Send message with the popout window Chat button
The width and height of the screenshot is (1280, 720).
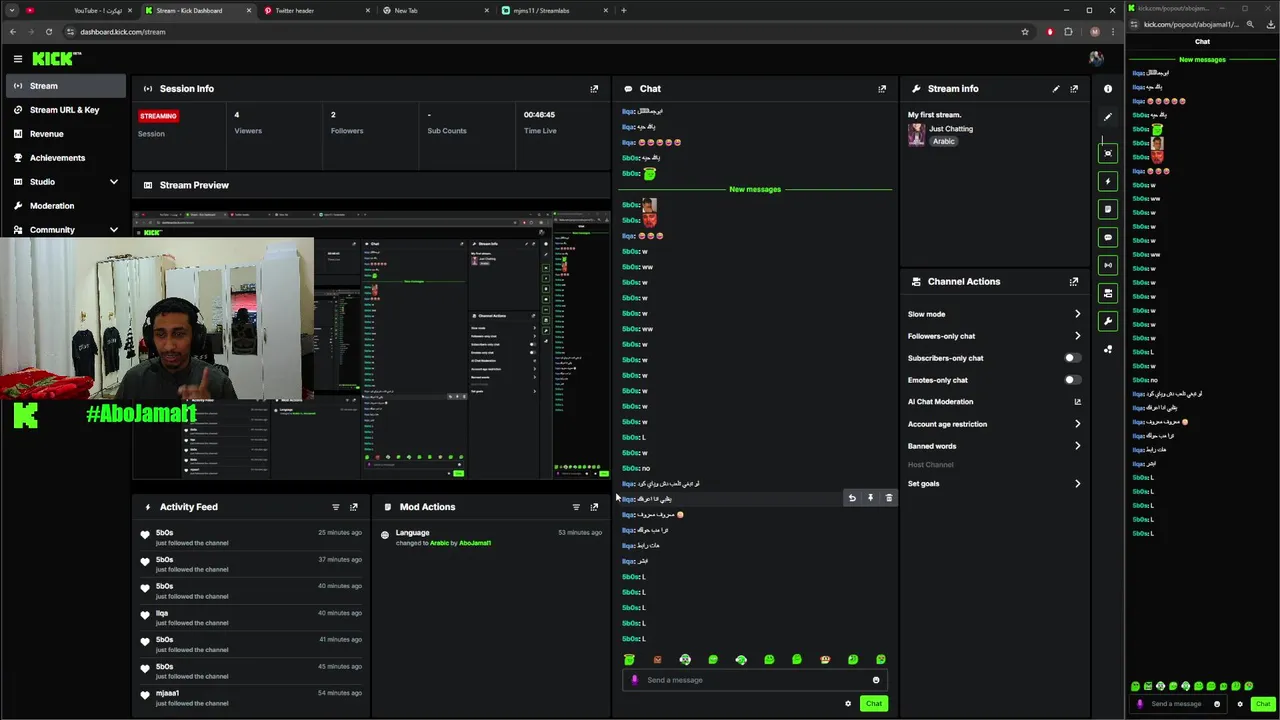[1263, 704]
